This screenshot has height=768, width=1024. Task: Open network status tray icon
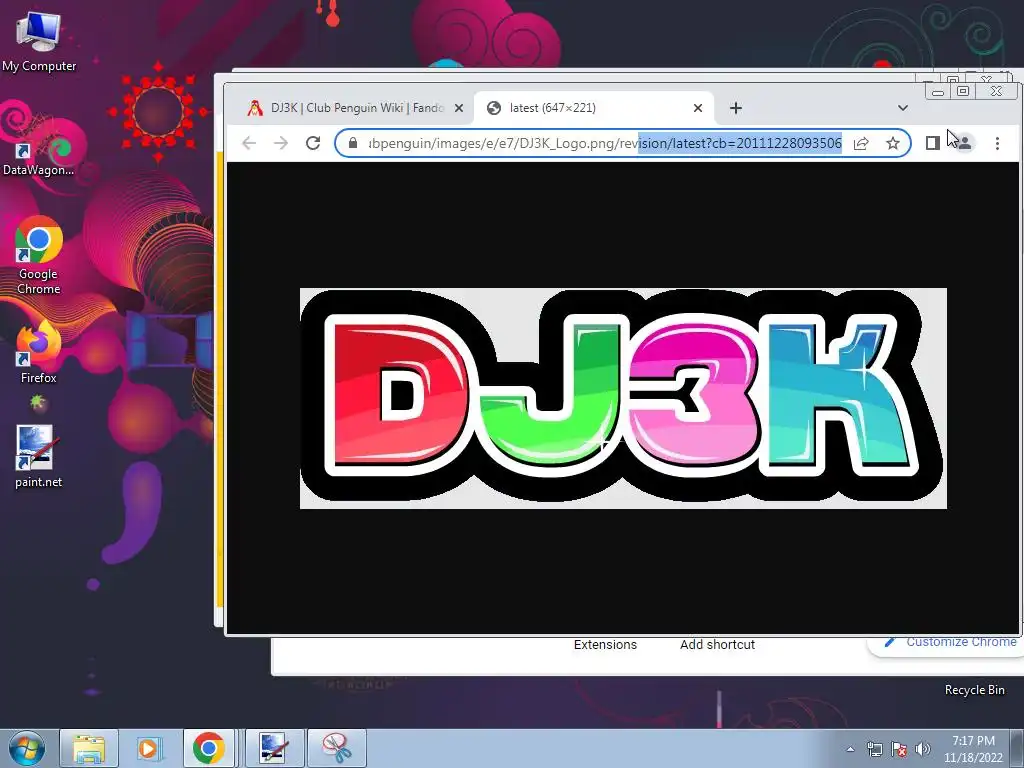(x=874, y=749)
